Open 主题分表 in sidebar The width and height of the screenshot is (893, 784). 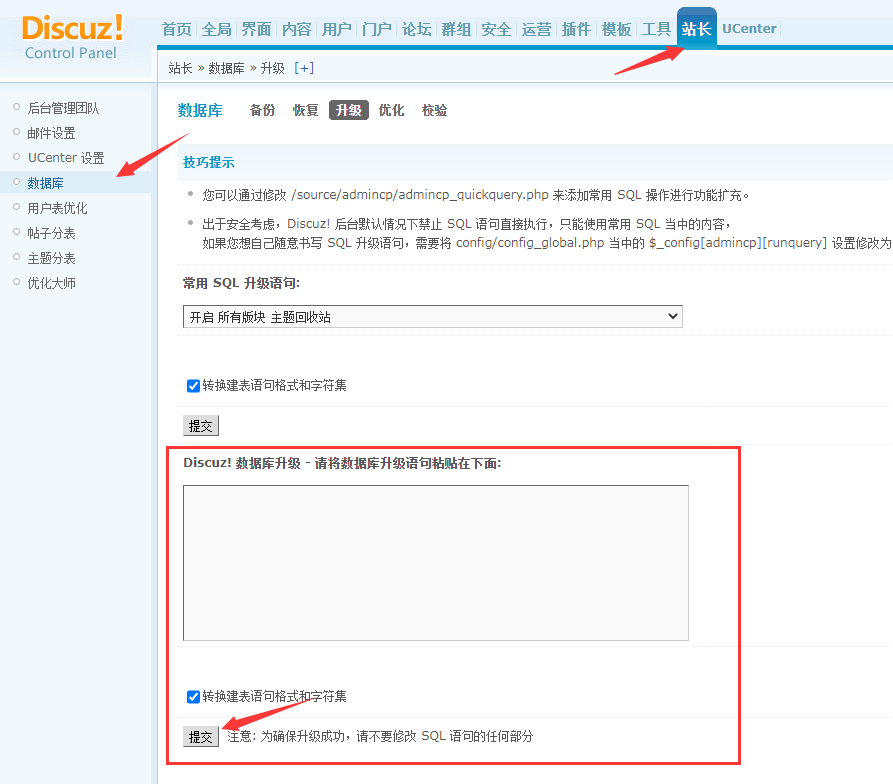pyautogui.click(x=52, y=258)
